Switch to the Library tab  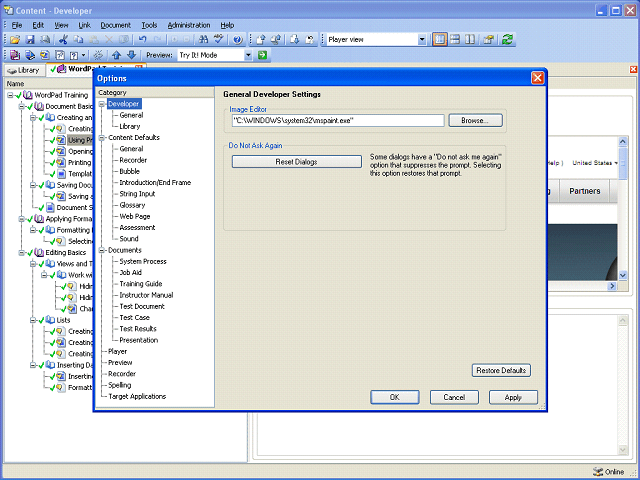(24, 70)
